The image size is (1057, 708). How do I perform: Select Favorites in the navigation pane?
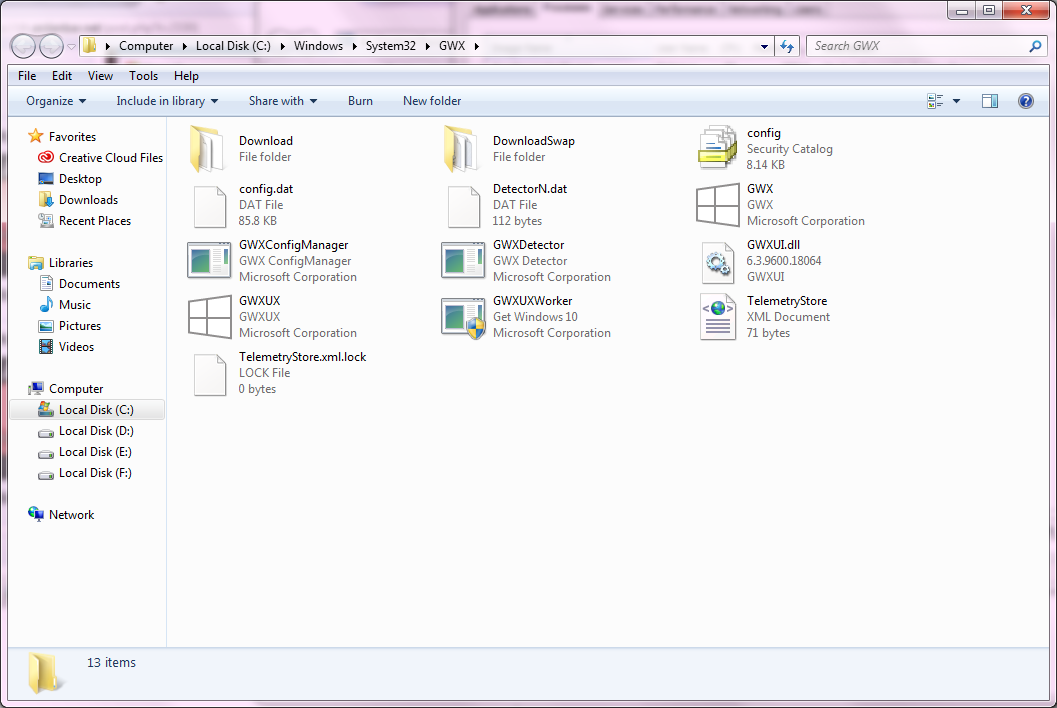[x=62, y=136]
